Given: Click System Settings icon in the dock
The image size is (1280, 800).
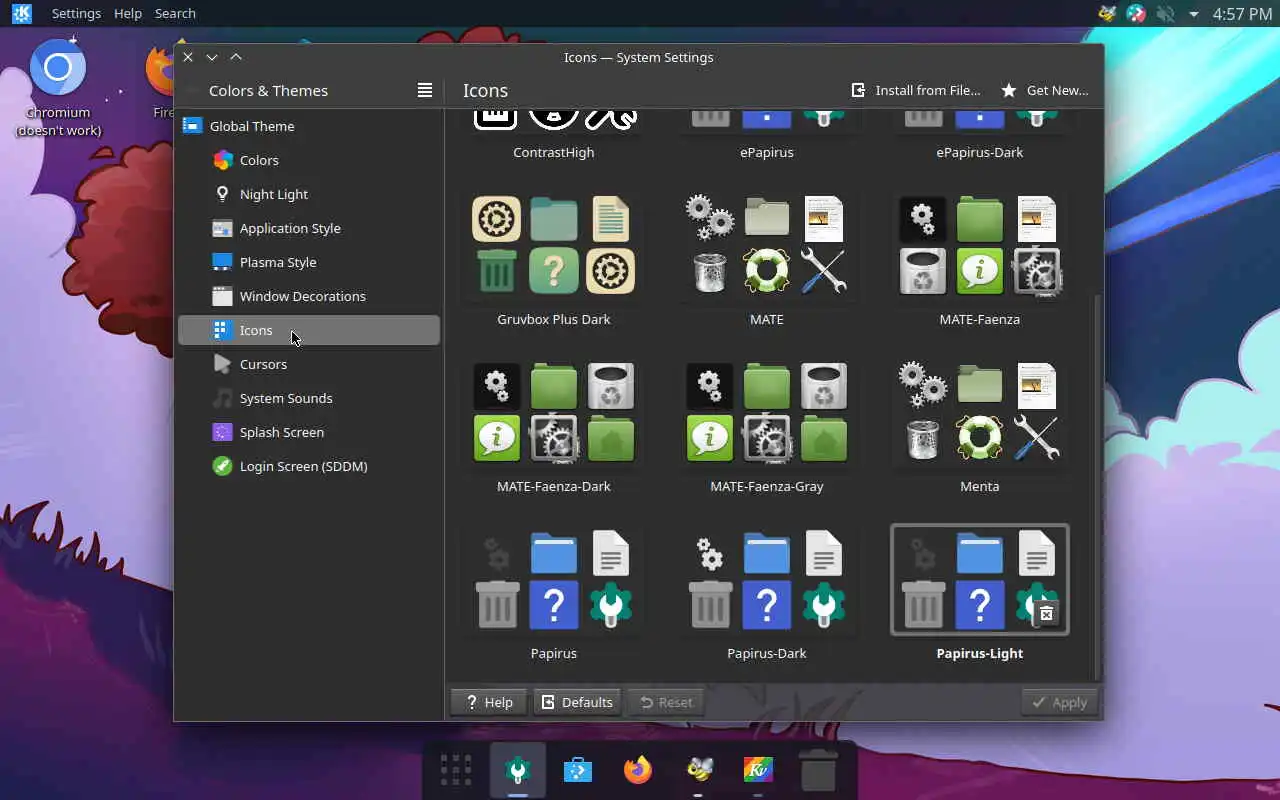Looking at the screenshot, I should point(518,770).
